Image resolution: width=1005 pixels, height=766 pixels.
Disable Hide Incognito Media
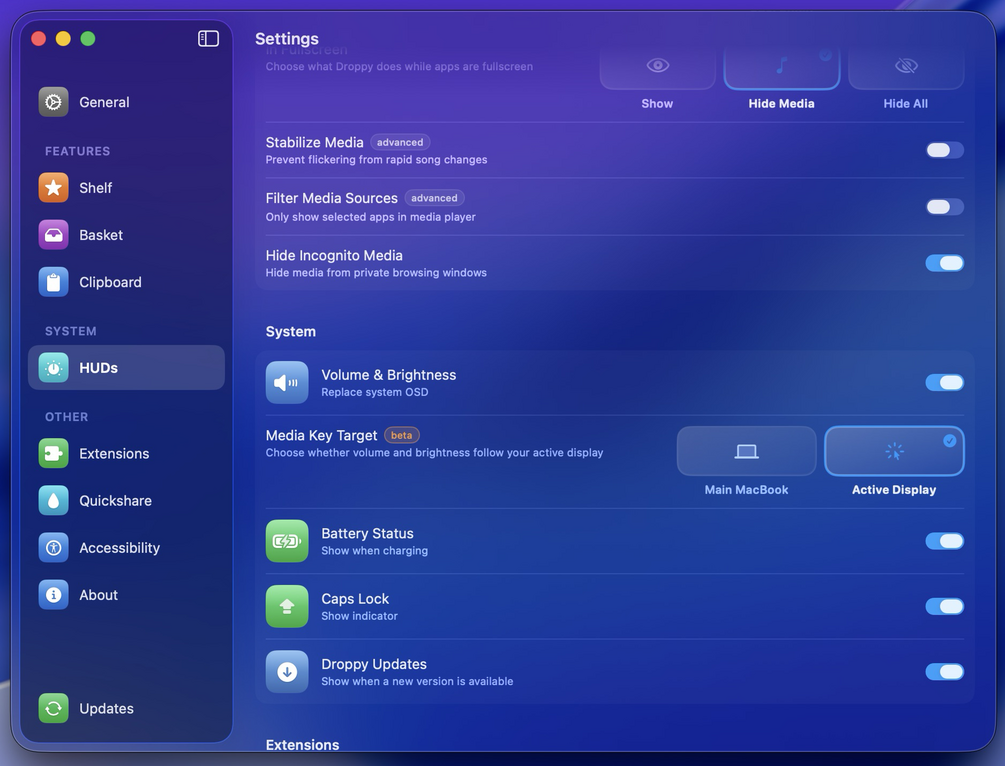coord(944,262)
